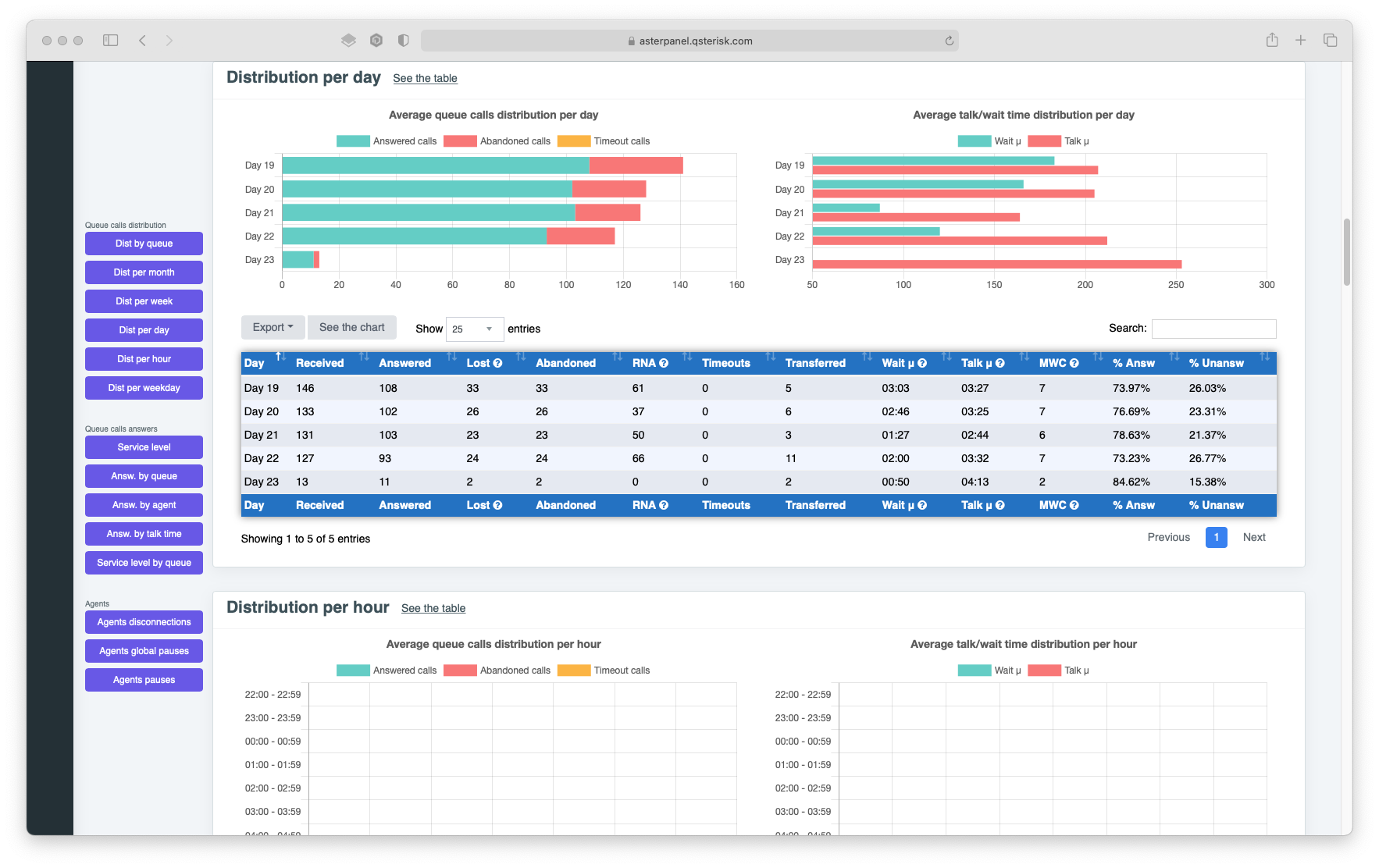Go back with the browser back arrow

pos(142,41)
